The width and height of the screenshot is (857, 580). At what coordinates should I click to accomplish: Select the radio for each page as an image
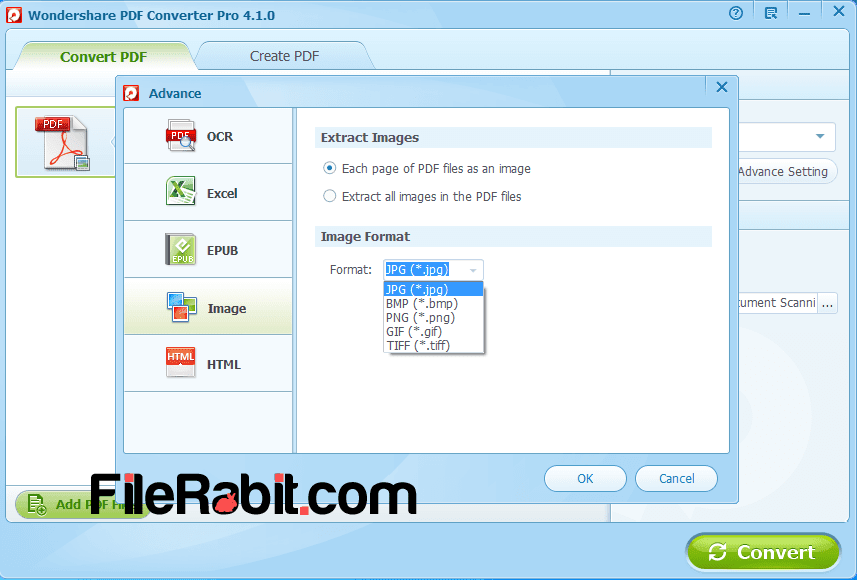point(329,168)
